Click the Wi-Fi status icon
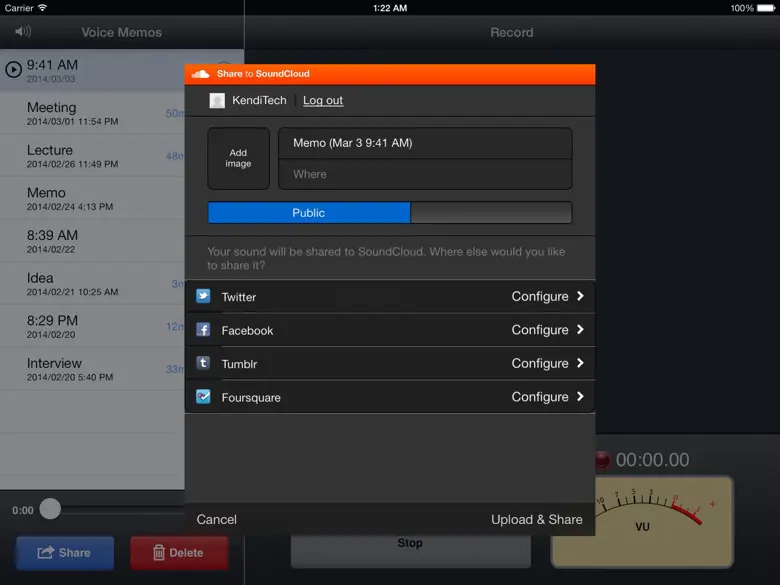The width and height of the screenshot is (780, 585). coord(42,8)
